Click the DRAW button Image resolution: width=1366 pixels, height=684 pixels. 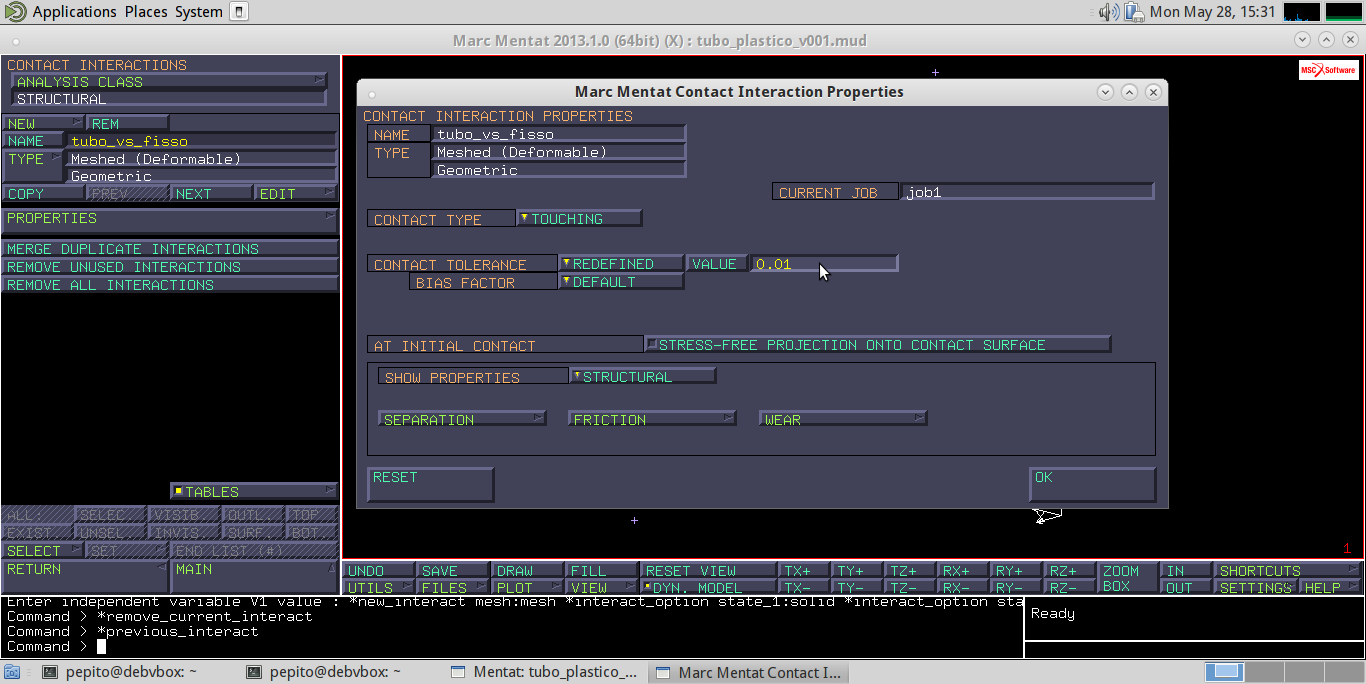coord(527,570)
